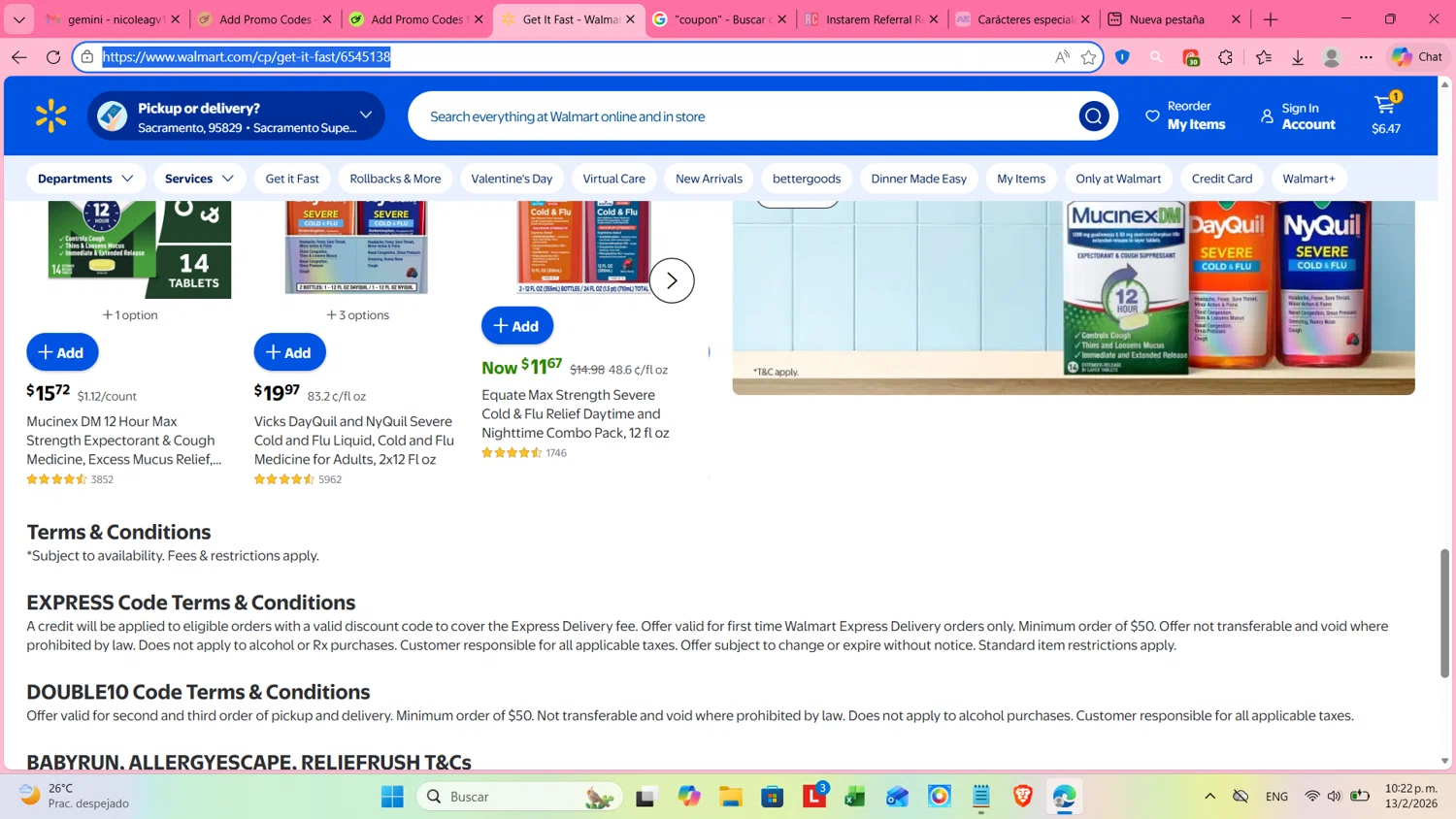View site information lock icon
This screenshot has width=1456, height=819.
(x=87, y=57)
